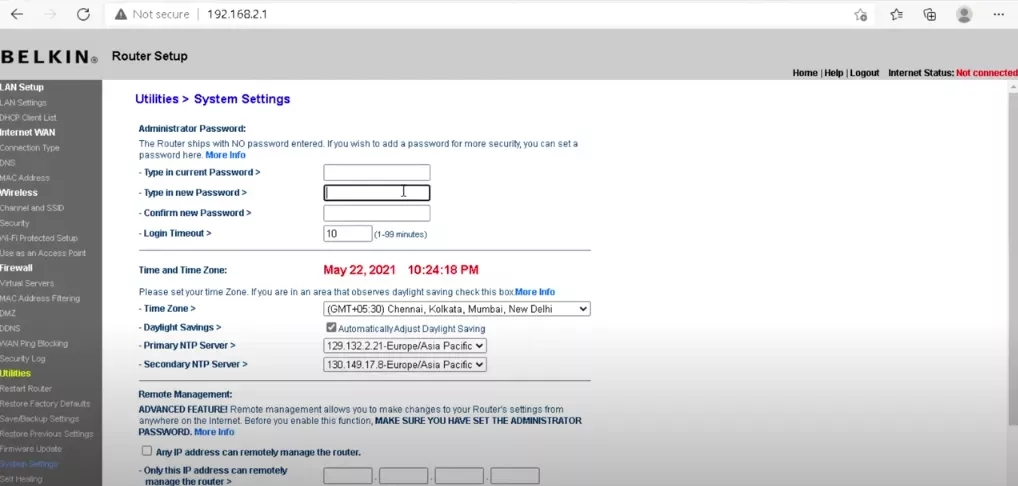The image size is (1018, 486).
Task: Open Save/Backup Settings in the sidebar
Action: [x=40, y=419]
